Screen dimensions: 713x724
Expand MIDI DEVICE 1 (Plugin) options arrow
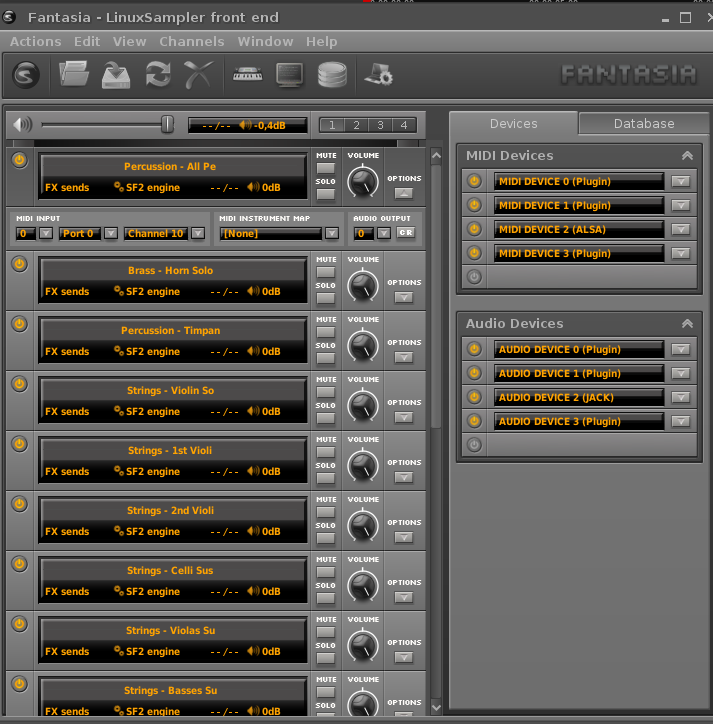681,205
